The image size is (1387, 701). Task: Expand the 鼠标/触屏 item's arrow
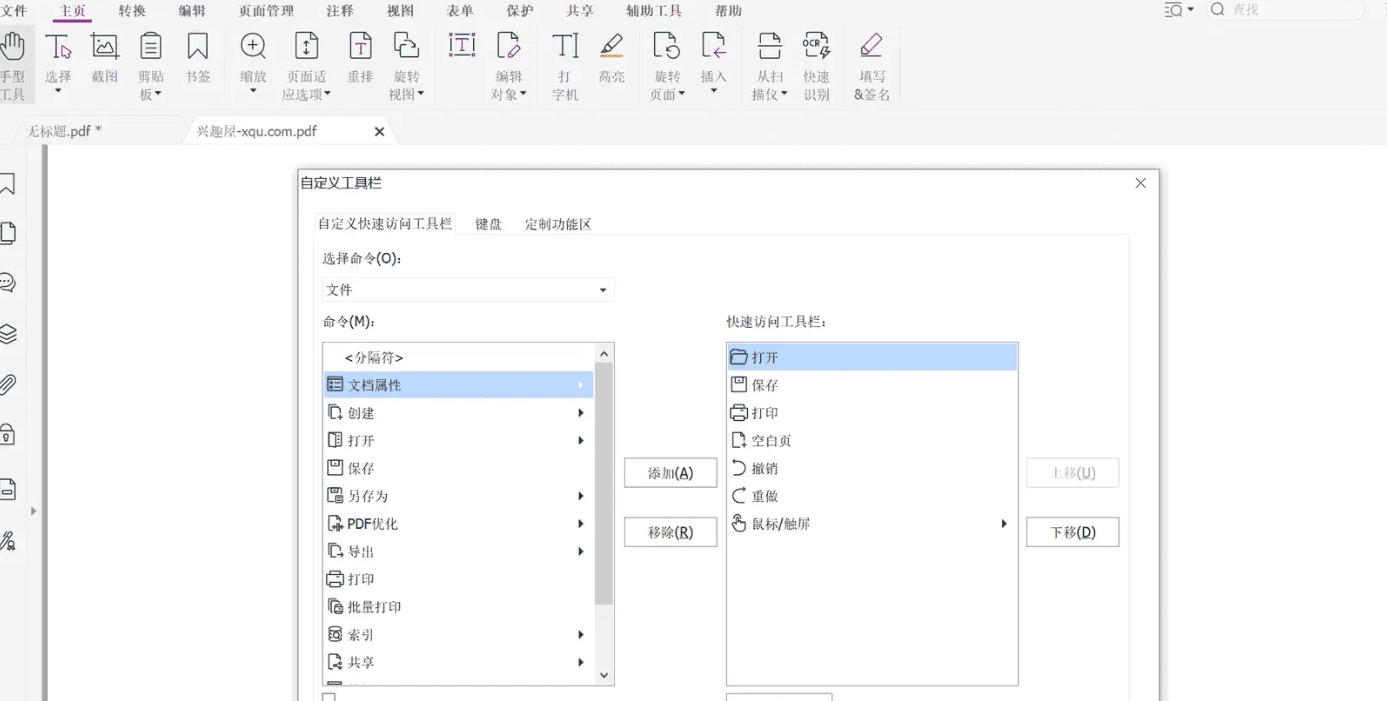1004,523
